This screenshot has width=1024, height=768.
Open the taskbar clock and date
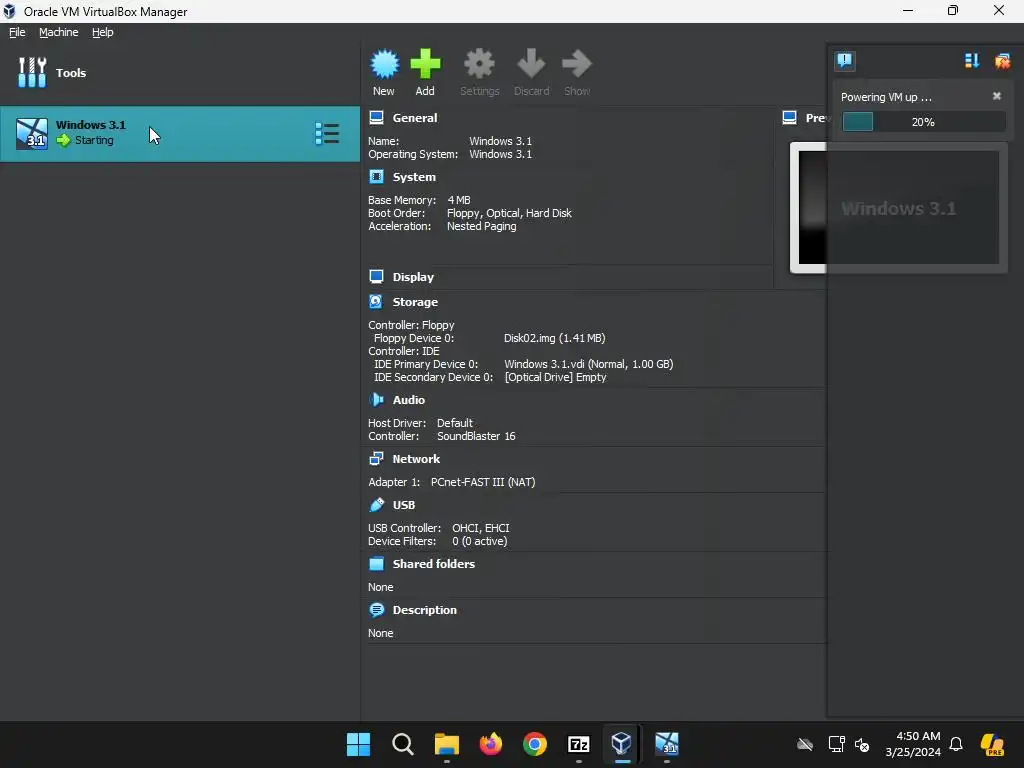[x=913, y=744]
